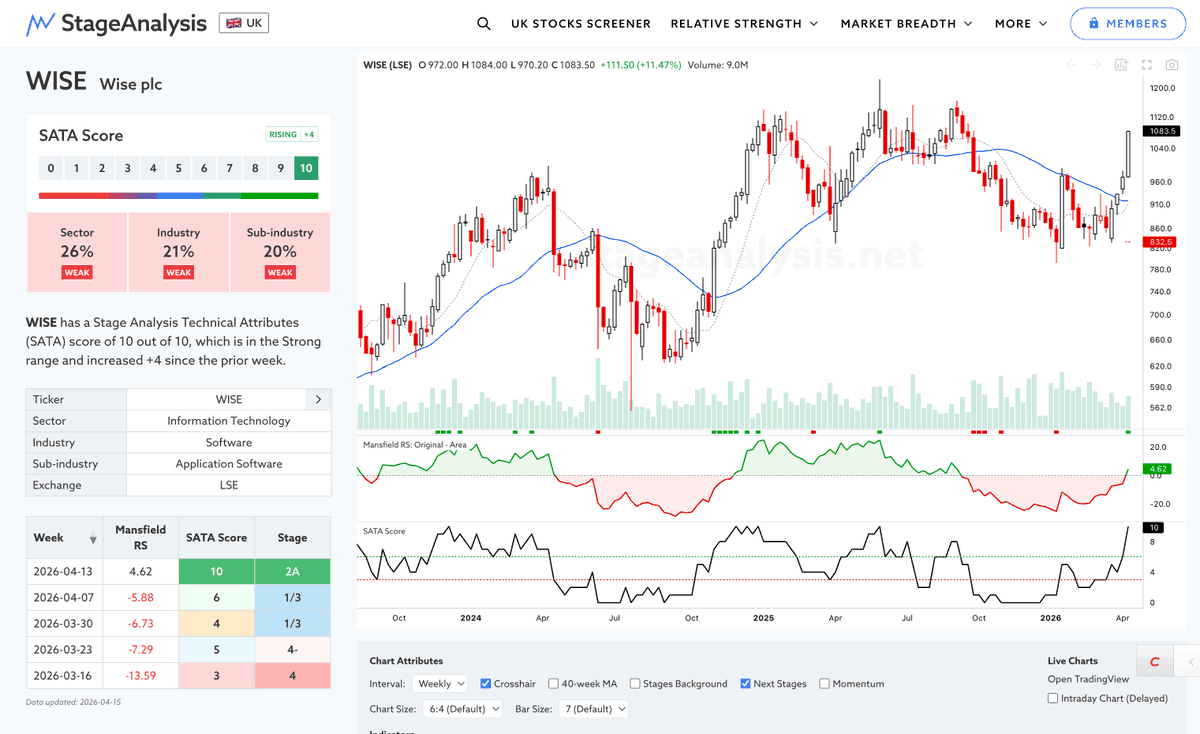
Task: Click the Mansfield RS column header
Action: 141,538
